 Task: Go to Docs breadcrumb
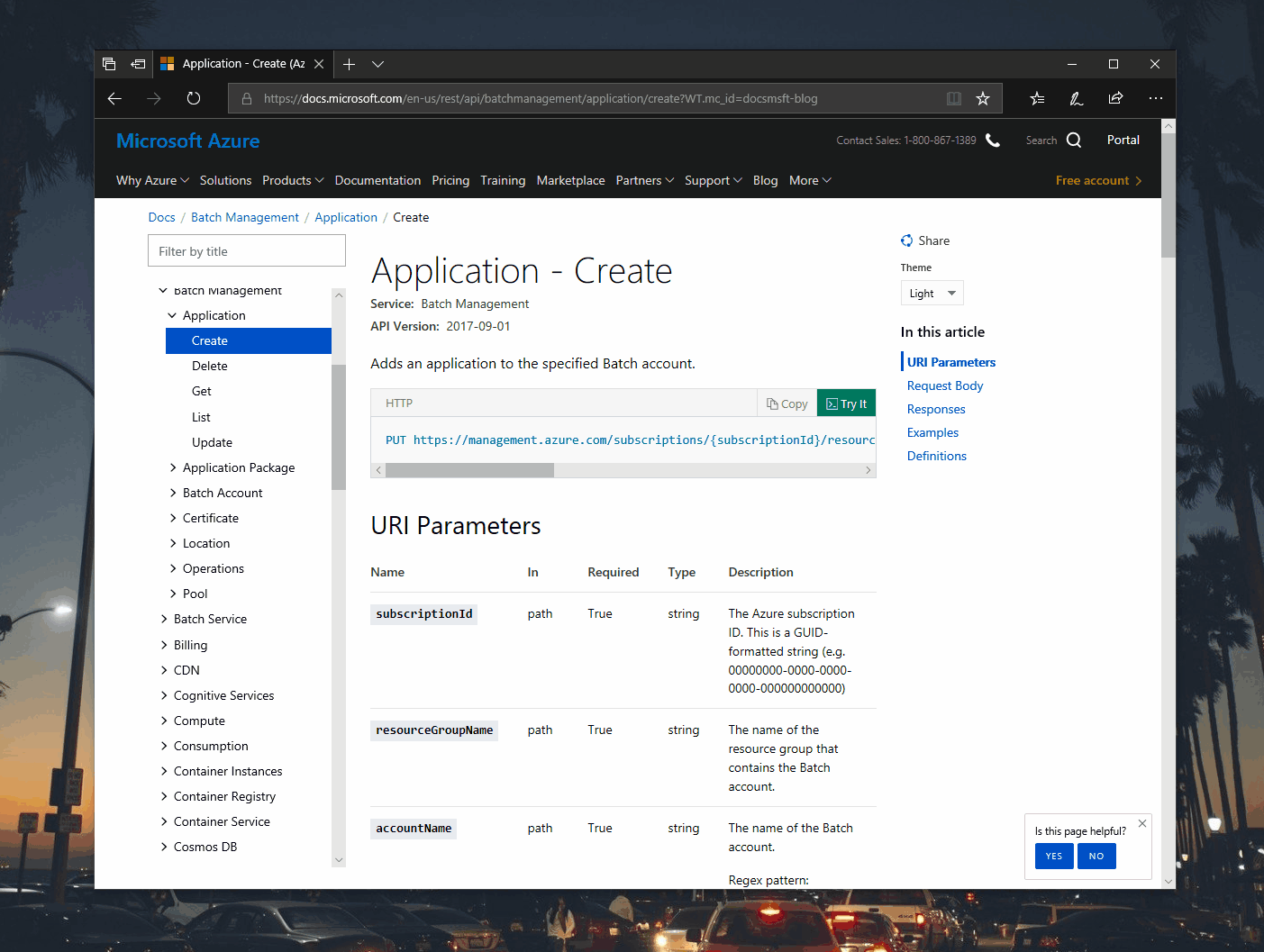(x=162, y=218)
